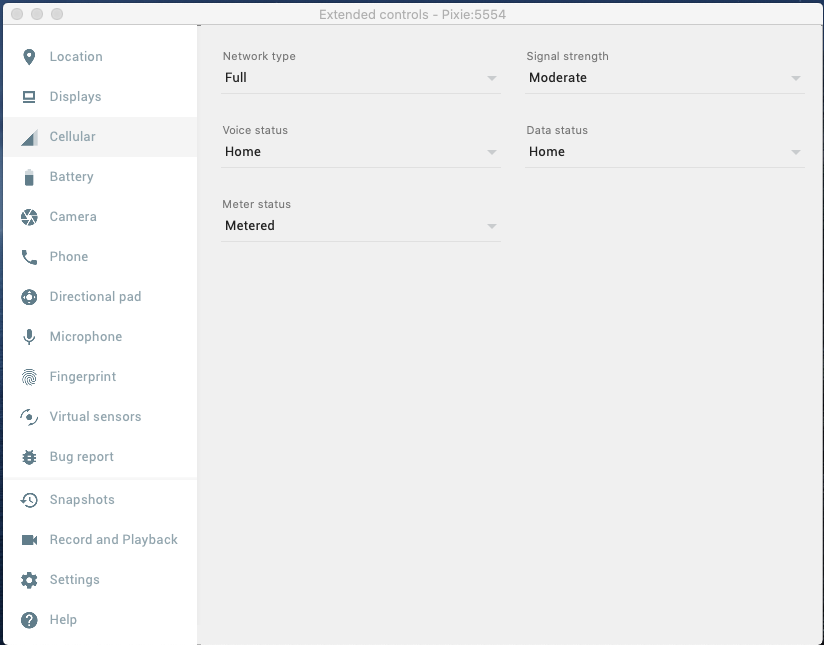Open Camera via its shutter icon
The image size is (824, 645).
(x=29, y=217)
